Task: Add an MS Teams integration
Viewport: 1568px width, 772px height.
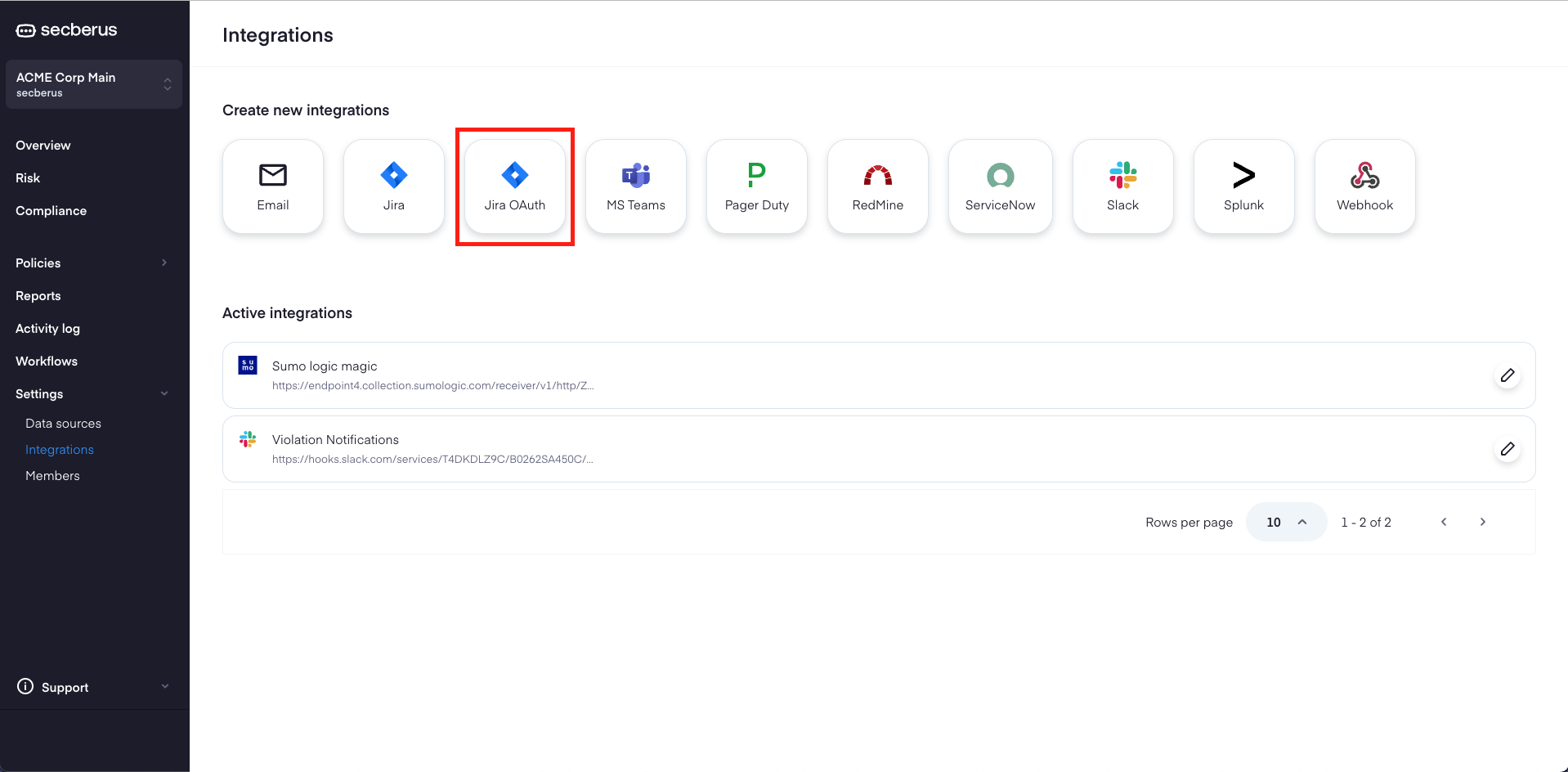Action: pos(636,186)
